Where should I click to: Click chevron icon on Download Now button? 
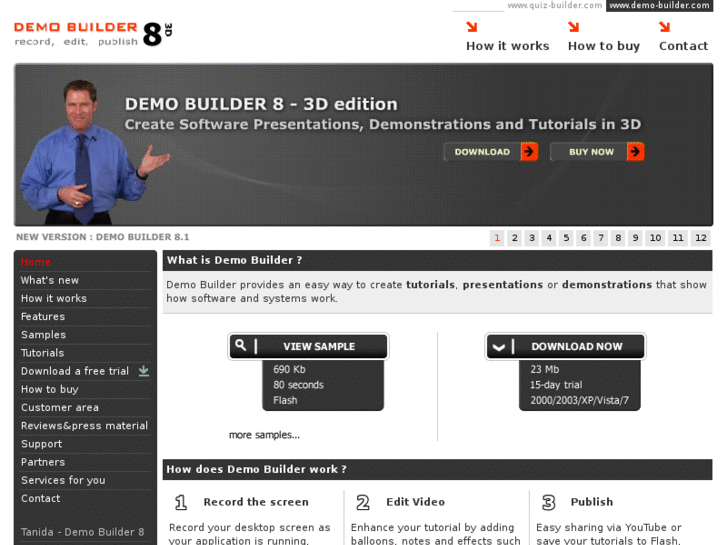pos(498,347)
